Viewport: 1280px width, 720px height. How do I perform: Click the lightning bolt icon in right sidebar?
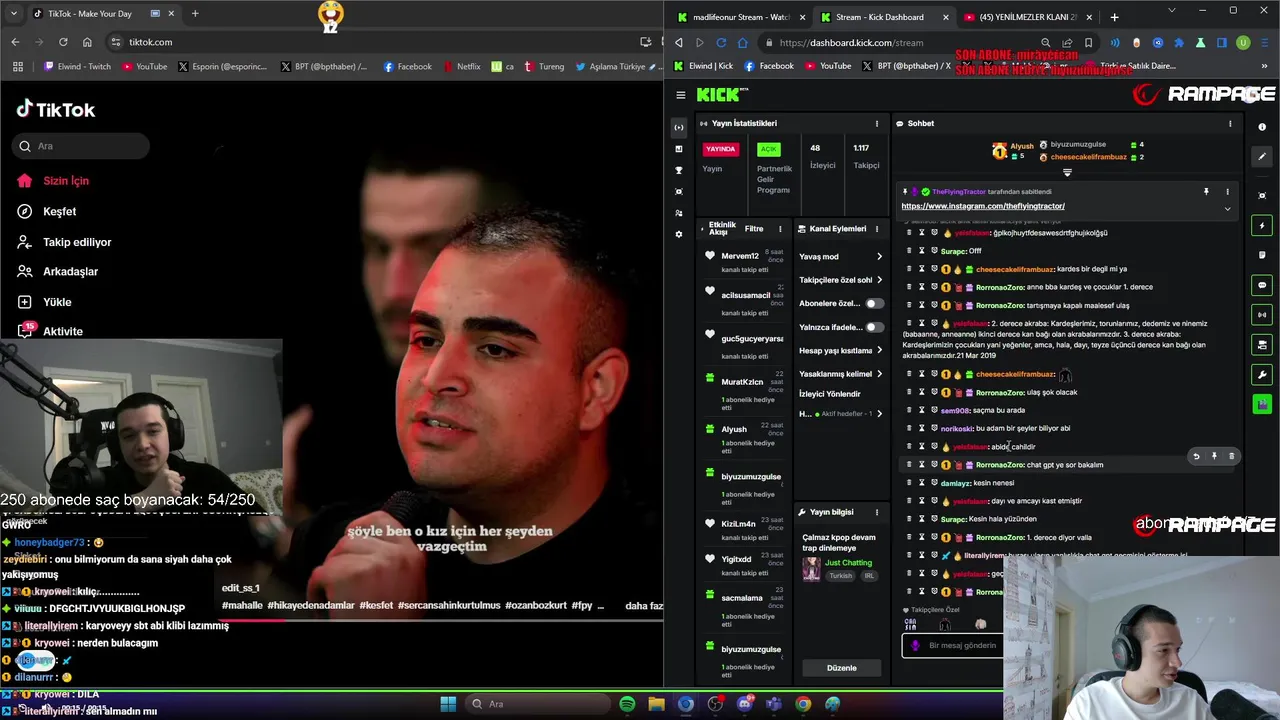point(1262,226)
